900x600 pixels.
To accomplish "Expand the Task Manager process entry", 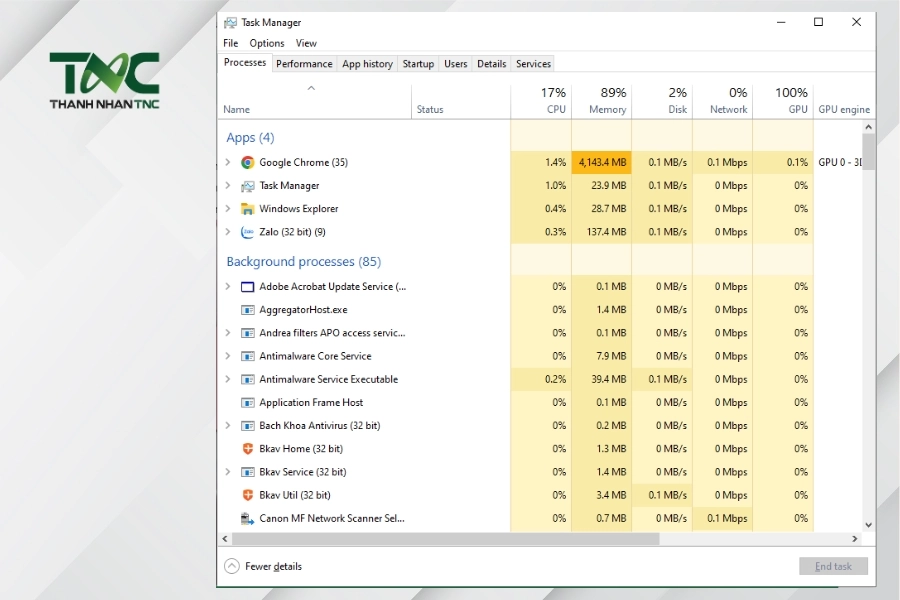I will 228,185.
